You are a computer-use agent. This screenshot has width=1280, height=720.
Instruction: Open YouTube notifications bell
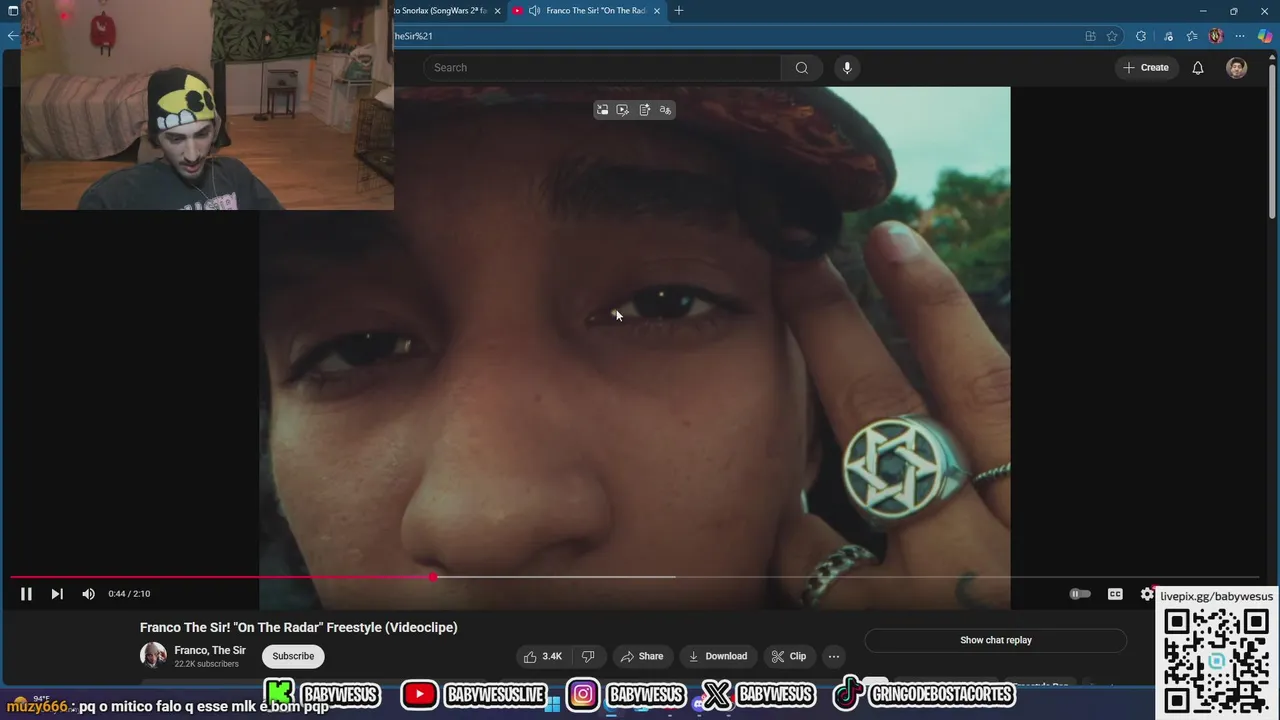coord(1197,68)
